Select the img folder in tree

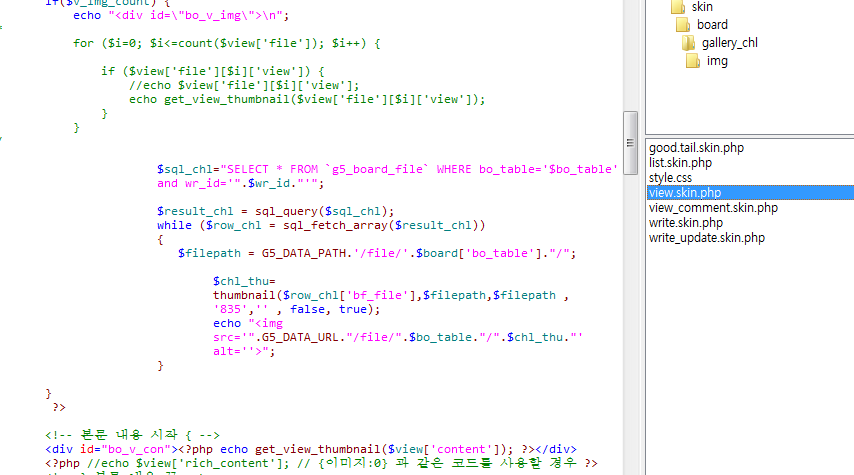(717, 61)
